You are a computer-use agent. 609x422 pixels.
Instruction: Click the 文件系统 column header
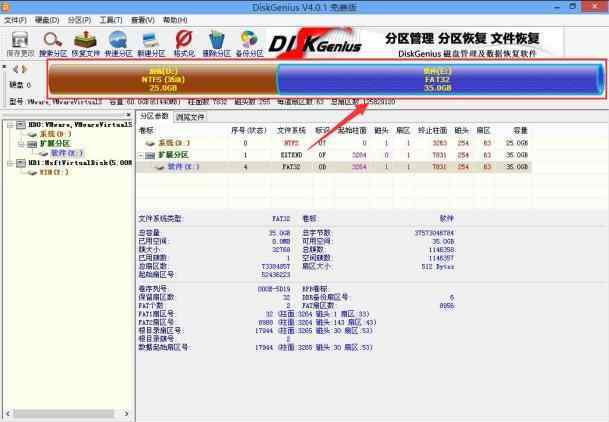(x=291, y=131)
